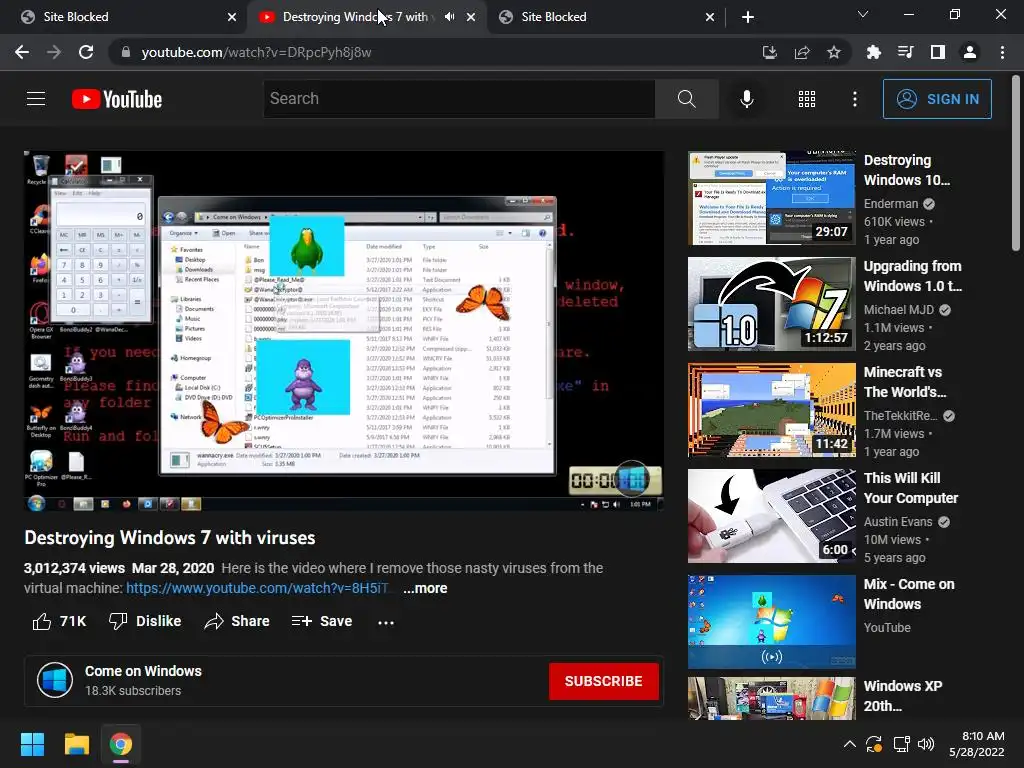Viewport: 1024px width, 768px height.
Task: Open the tab search chevron
Action: coord(863,14)
